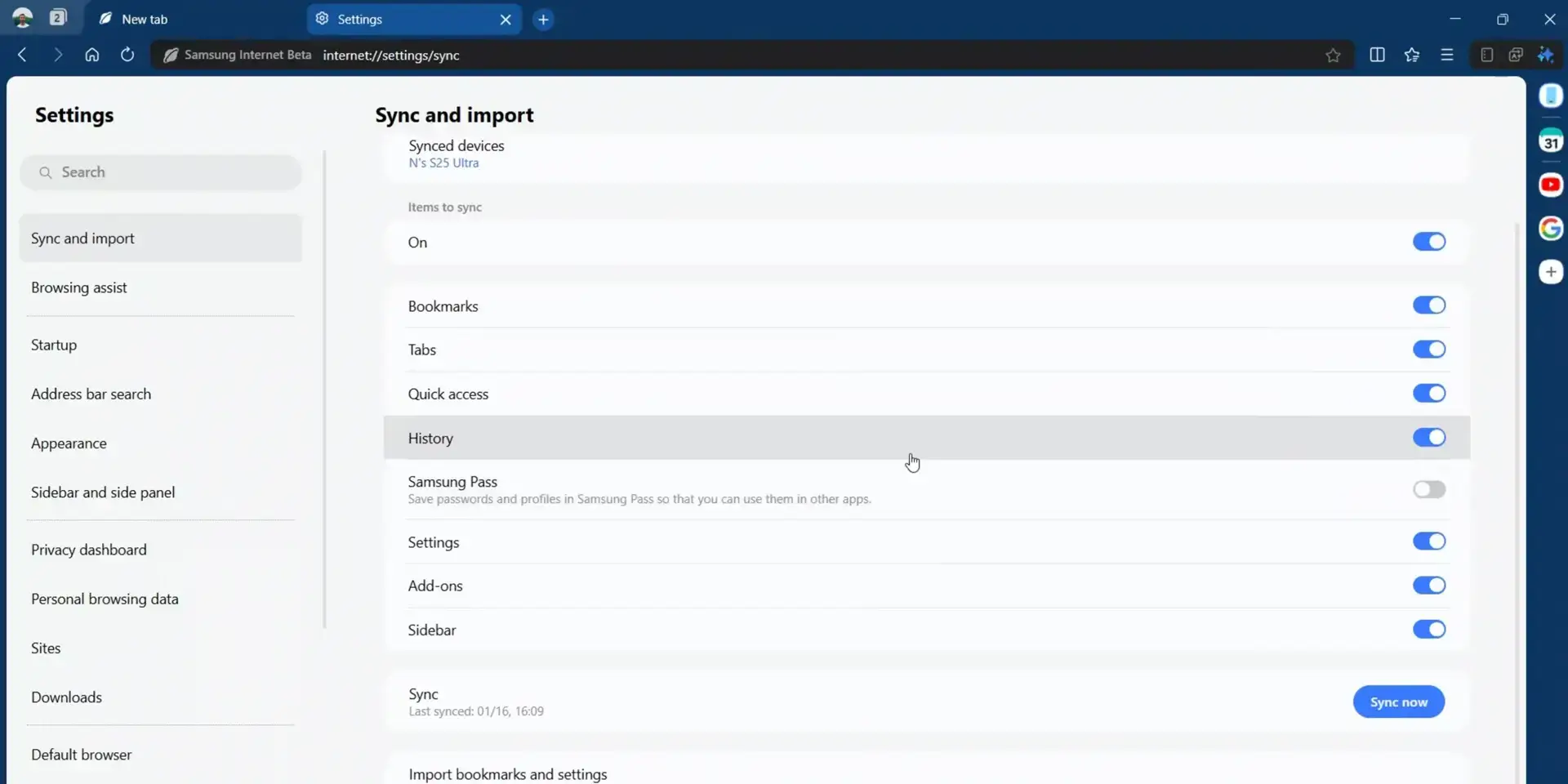The width and height of the screenshot is (1568, 784).
Task: Add a new shortcut to the side panel
Action: click(1551, 271)
